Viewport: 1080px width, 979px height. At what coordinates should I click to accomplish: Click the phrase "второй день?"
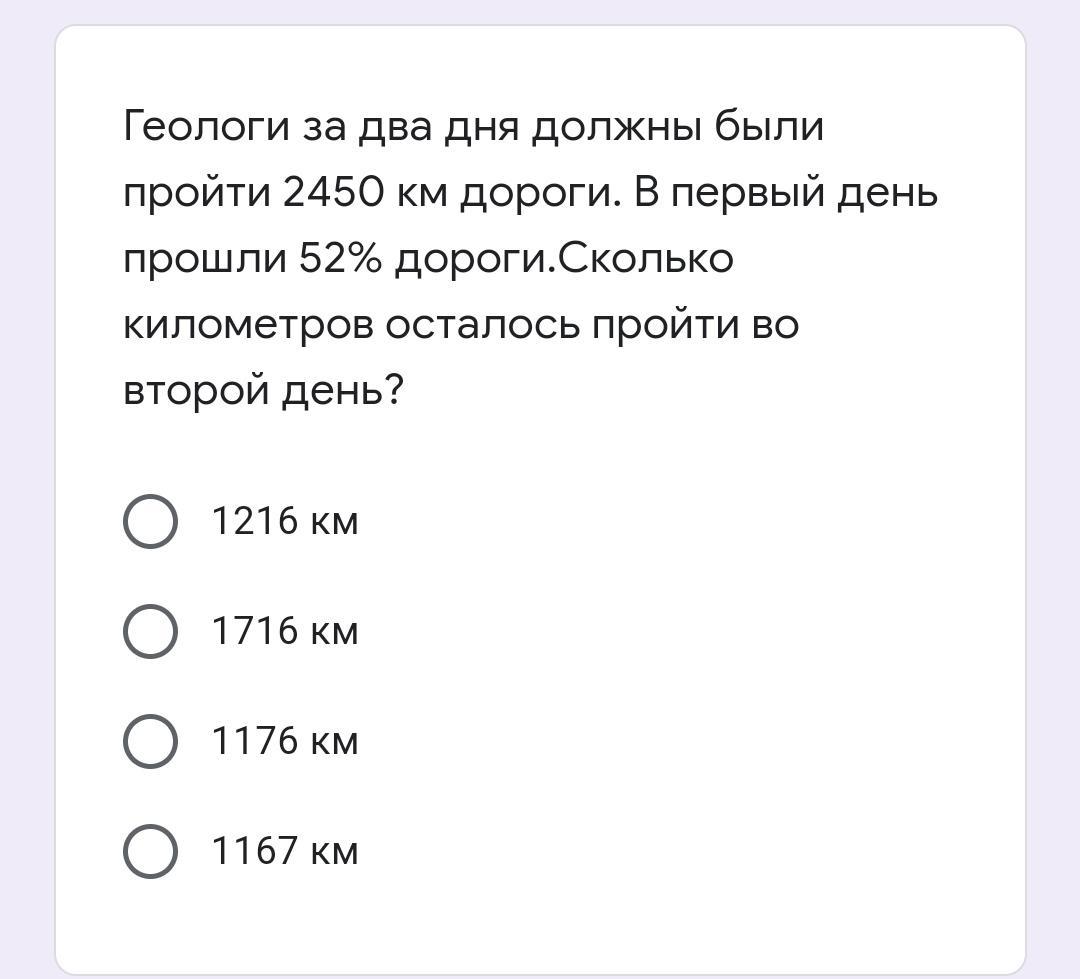pyautogui.click(x=263, y=391)
